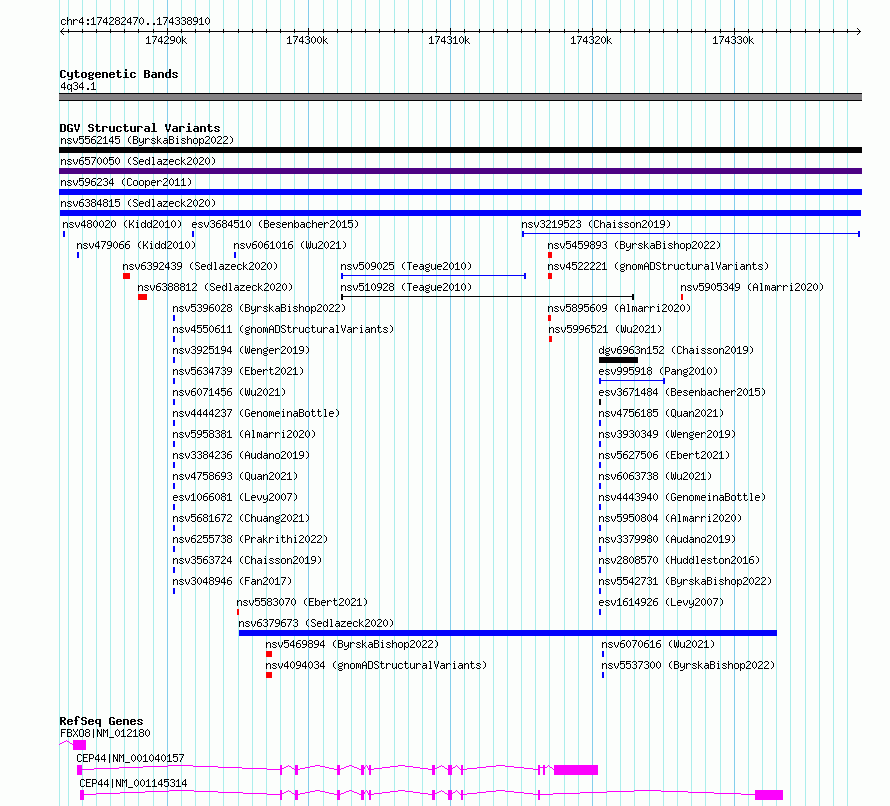This screenshot has width=890, height=806.
Task: Open variant nsv5583070 (Ebert2021)
Action: 302,602
